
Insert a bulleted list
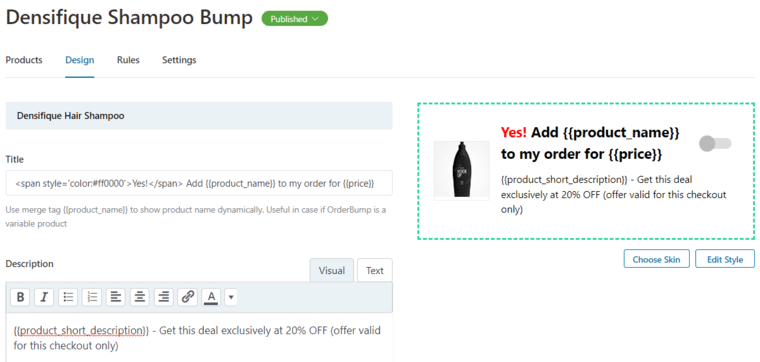tap(68, 297)
